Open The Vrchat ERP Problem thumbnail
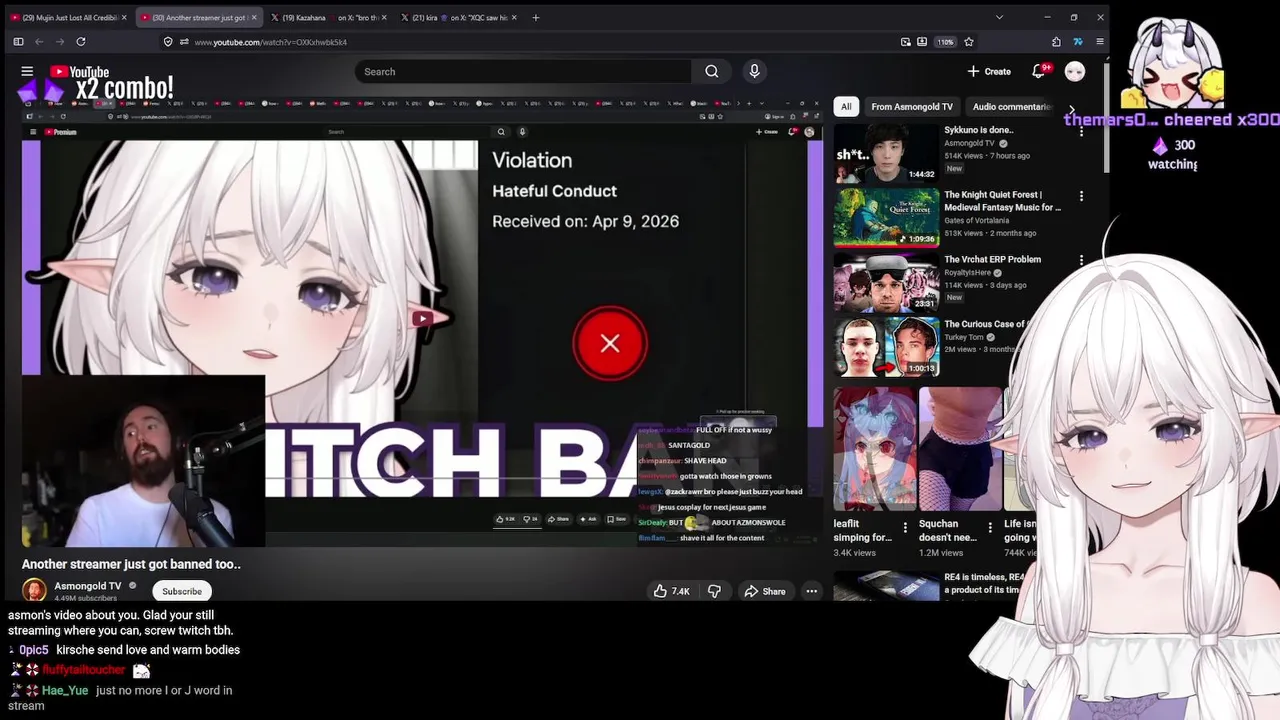Image resolution: width=1280 pixels, height=720 pixels. tap(886, 282)
